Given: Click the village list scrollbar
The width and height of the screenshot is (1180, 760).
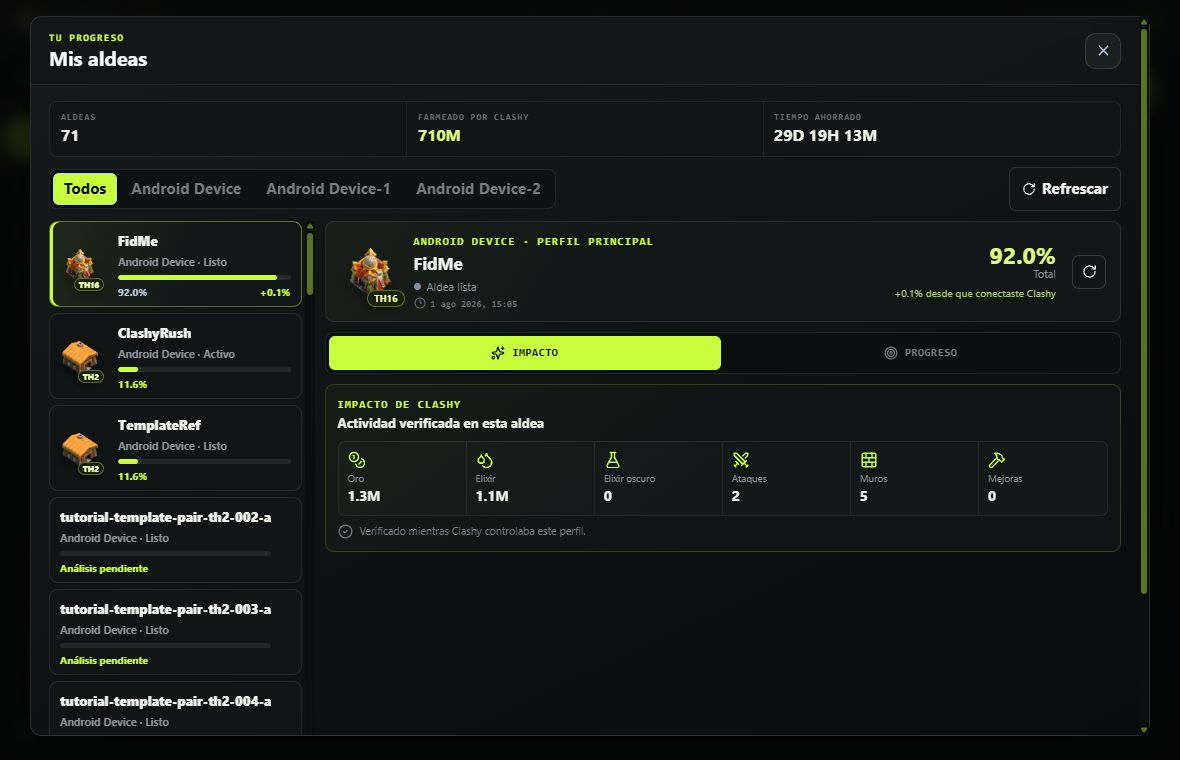Looking at the screenshot, I should (309, 263).
